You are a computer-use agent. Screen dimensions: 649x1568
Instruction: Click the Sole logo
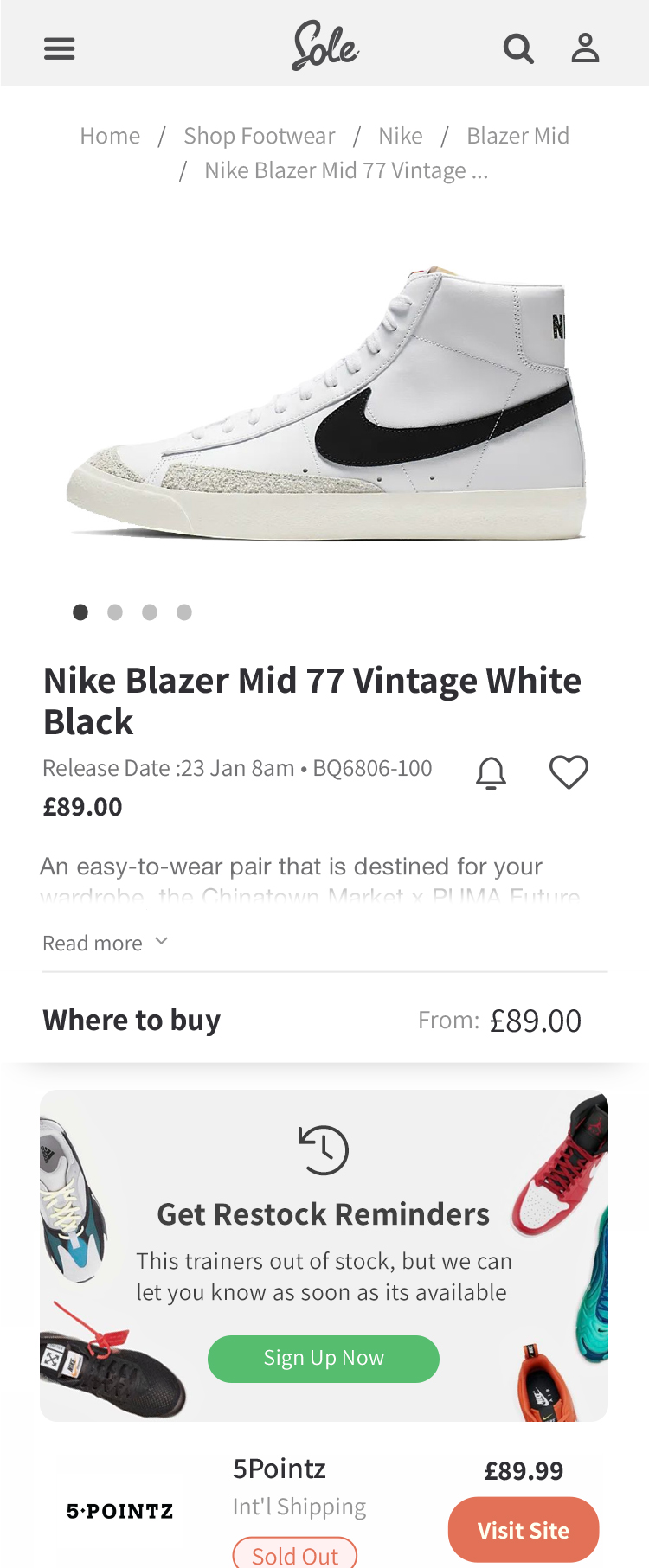325,46
